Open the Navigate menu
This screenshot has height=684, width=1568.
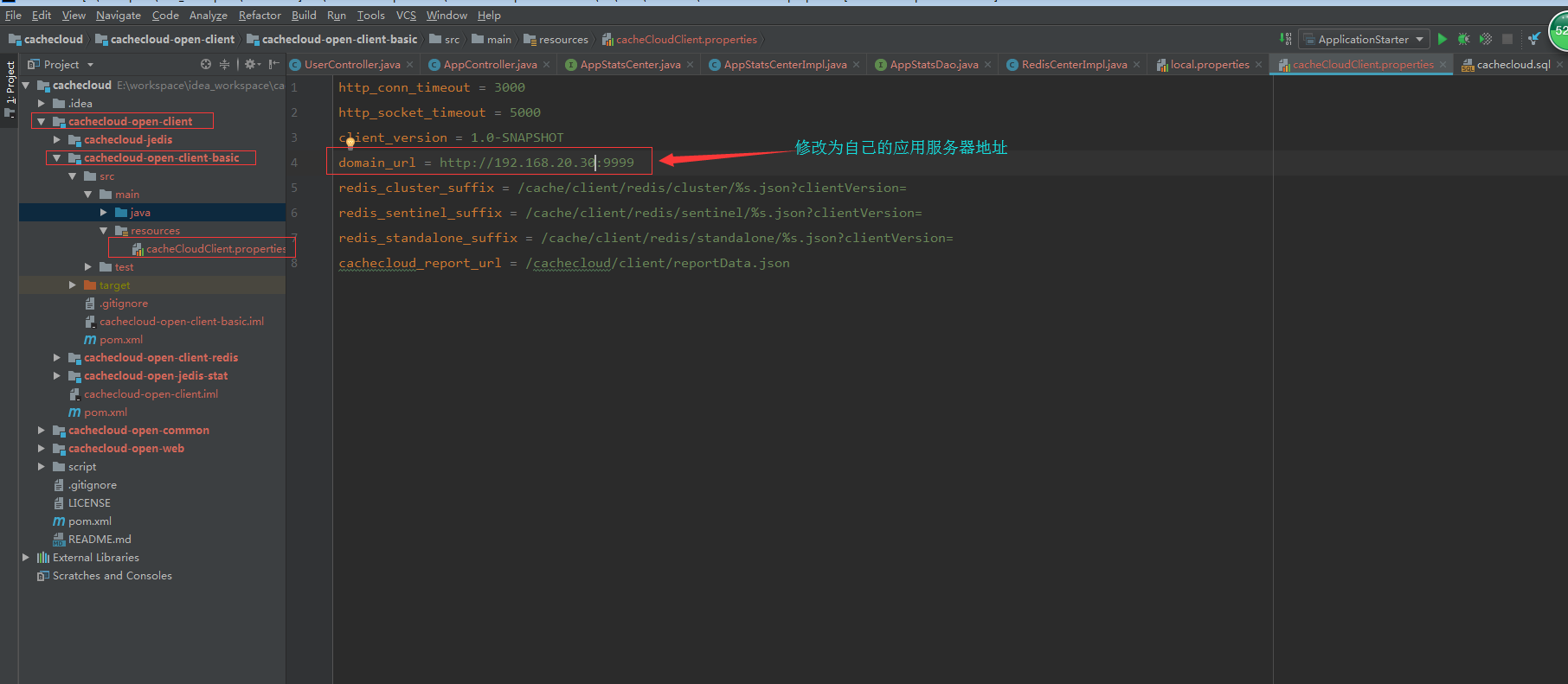pos(119,16)
